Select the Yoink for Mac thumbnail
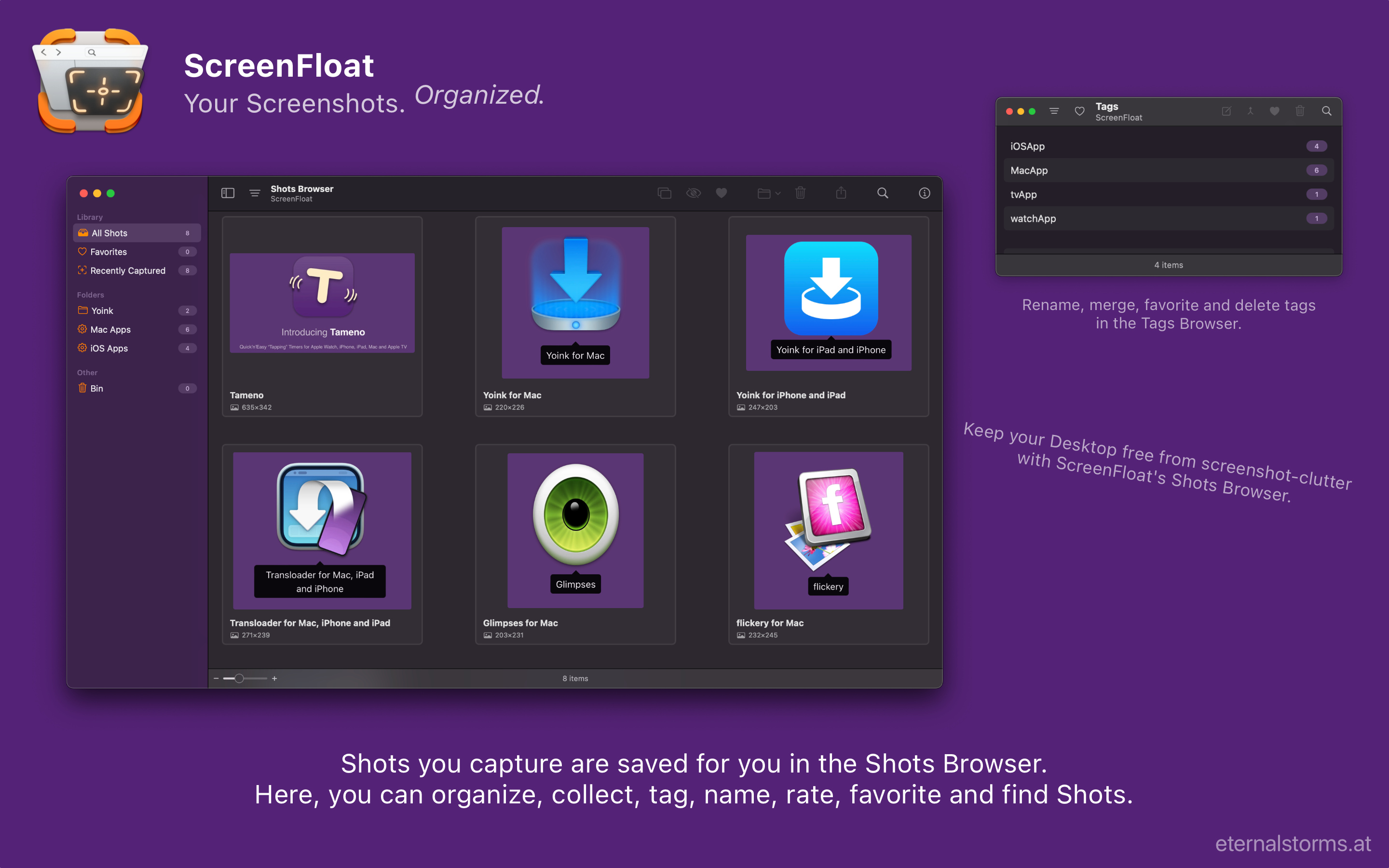This screenshot has width=1389, height=868. pos(575,302)
